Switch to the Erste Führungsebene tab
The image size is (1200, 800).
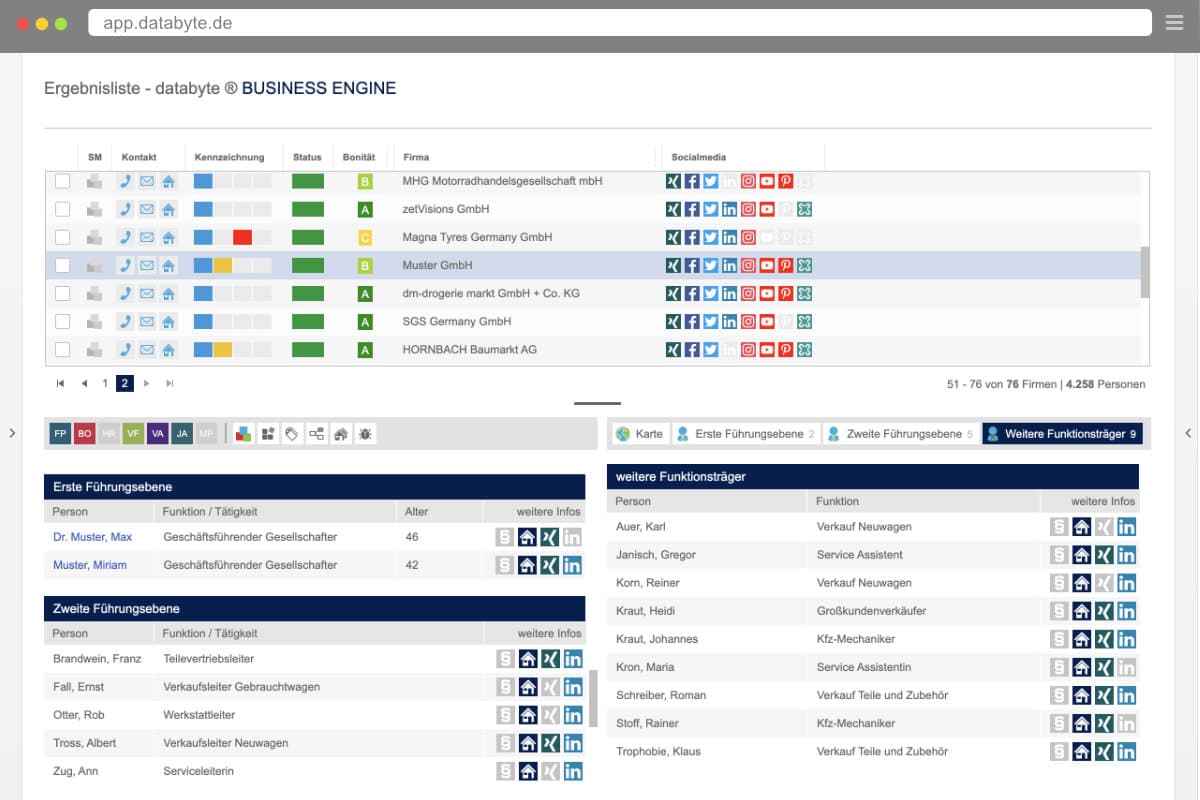(x=746, y=434)
